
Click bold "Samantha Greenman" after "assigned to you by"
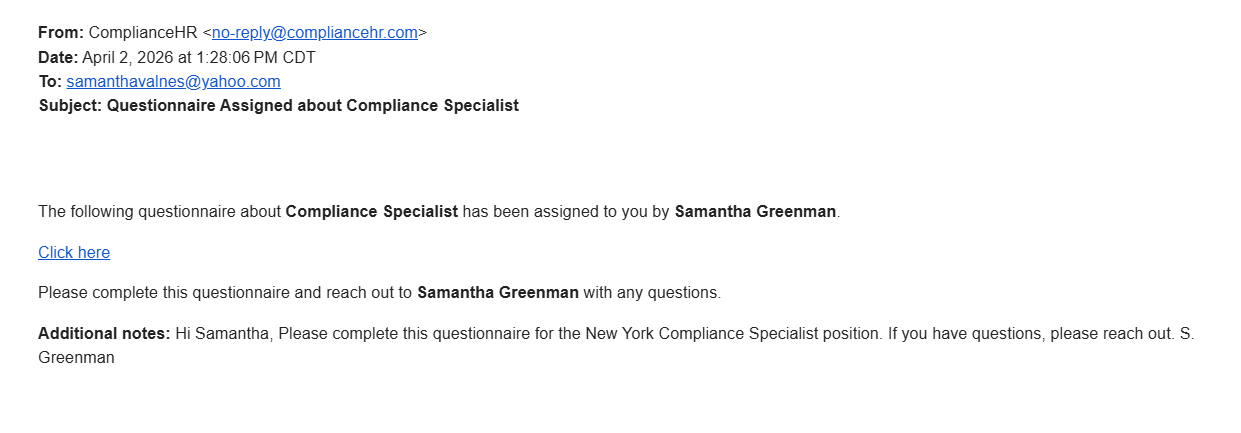(755, 211)
